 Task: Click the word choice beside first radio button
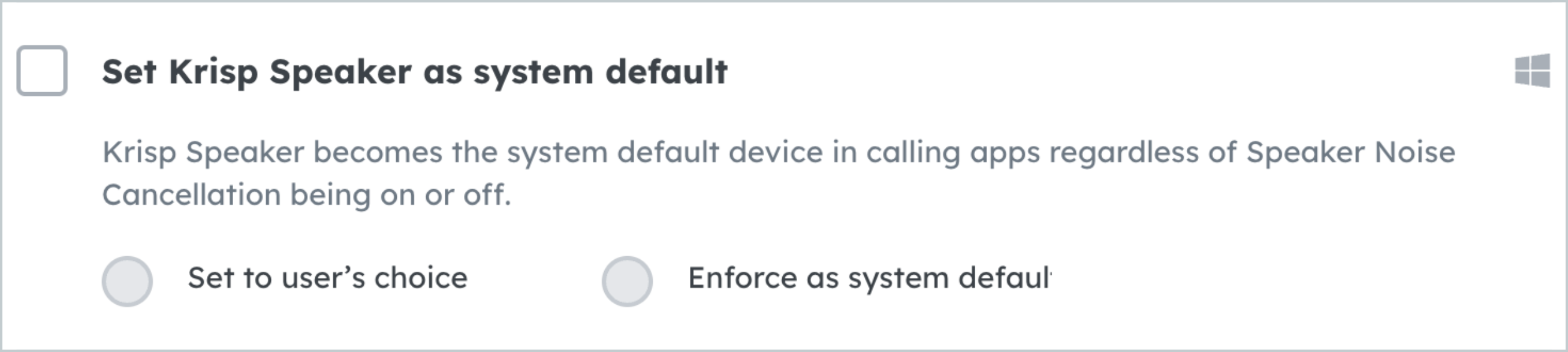[x=421, y=278]
